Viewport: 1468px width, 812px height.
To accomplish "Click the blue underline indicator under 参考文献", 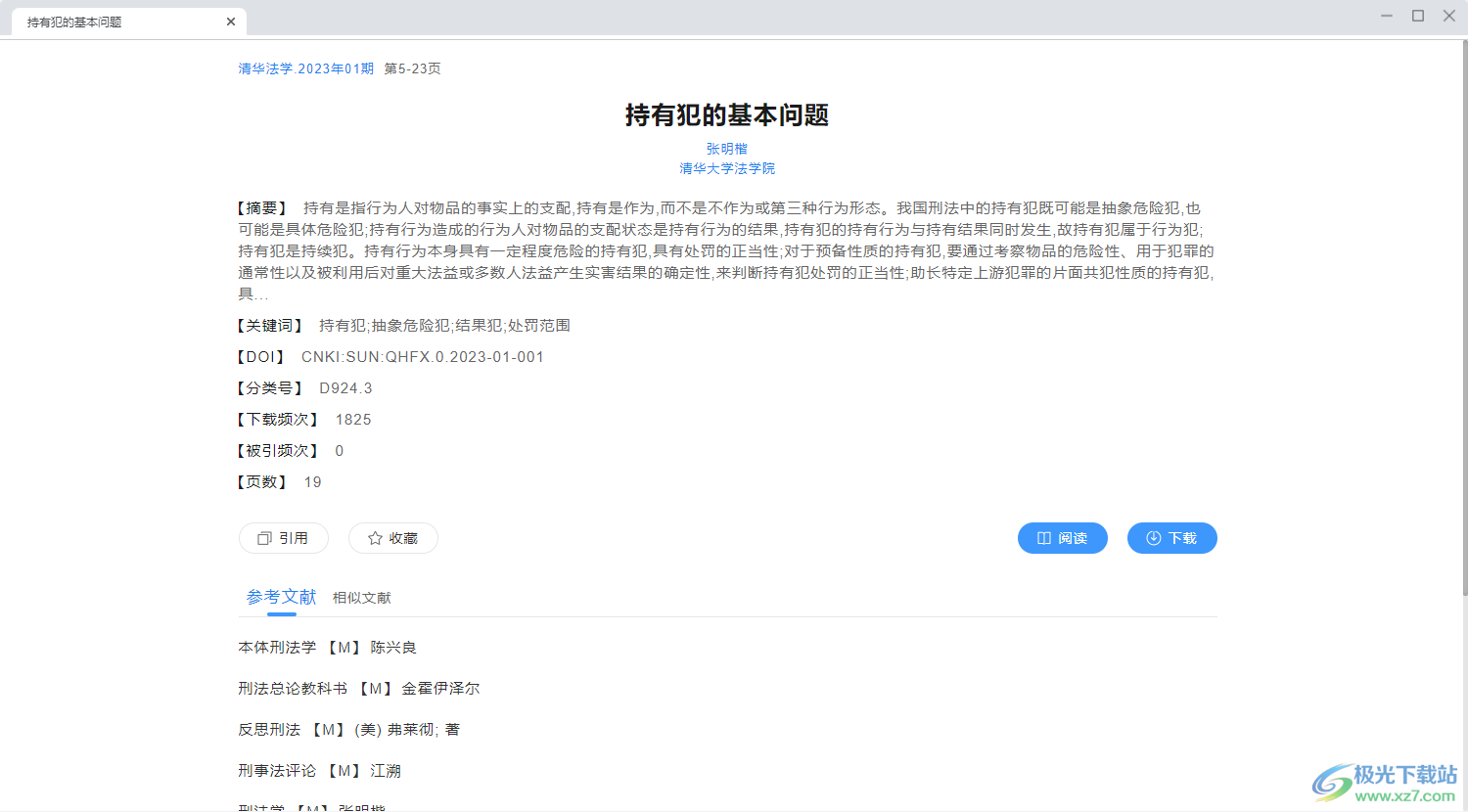I will click(x=281, y=614).
